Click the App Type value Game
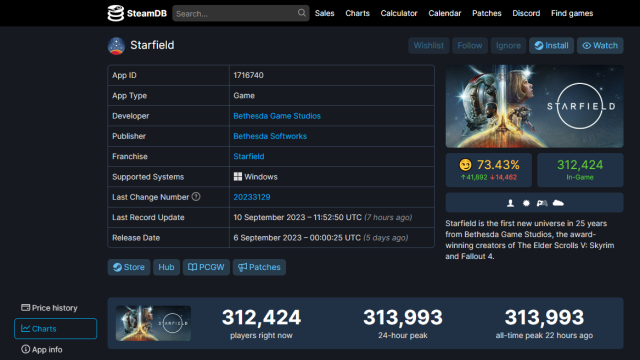Image resolution: width=640 pixels, height=360 pixels. [244, 96]
